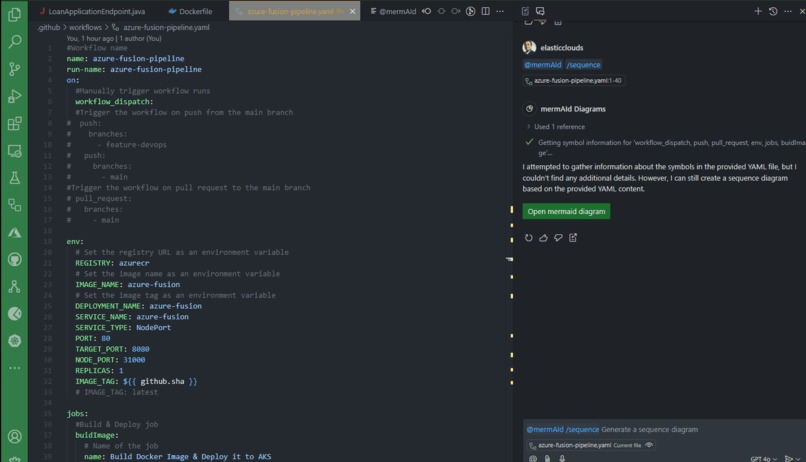The height and width of the screenshot is (462, 806).
Task: Click the 'env:' line in the editor
Action: point(75,242)
